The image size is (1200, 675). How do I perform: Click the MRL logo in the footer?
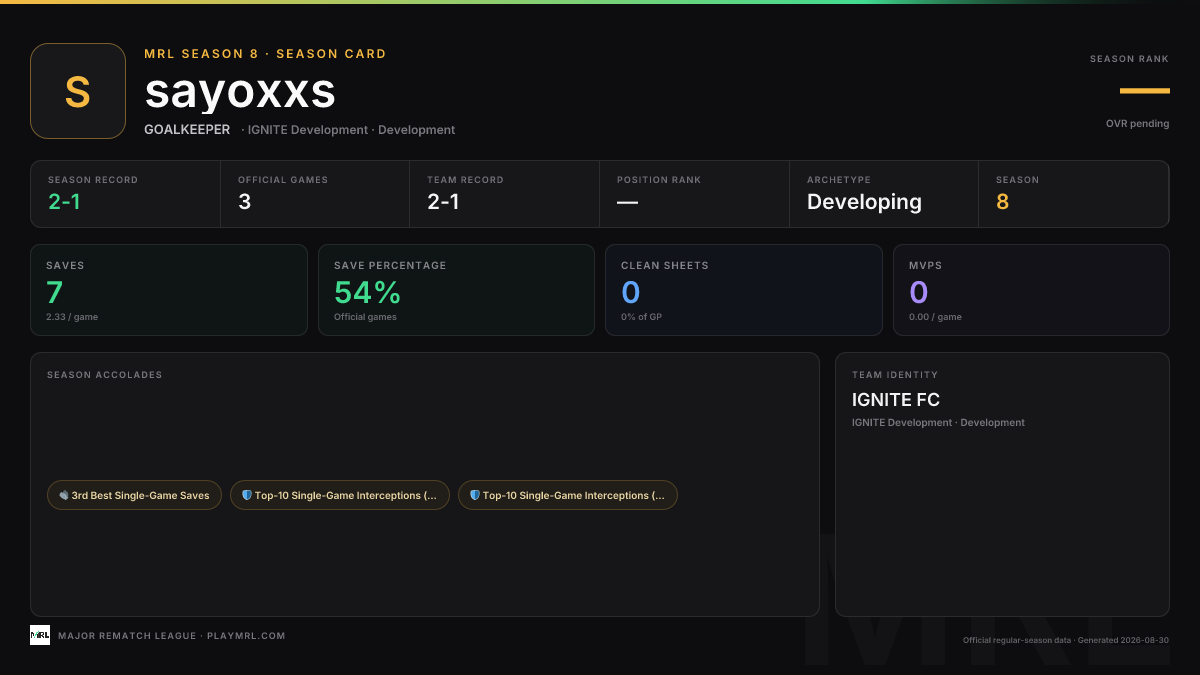[x=40, y=635]
